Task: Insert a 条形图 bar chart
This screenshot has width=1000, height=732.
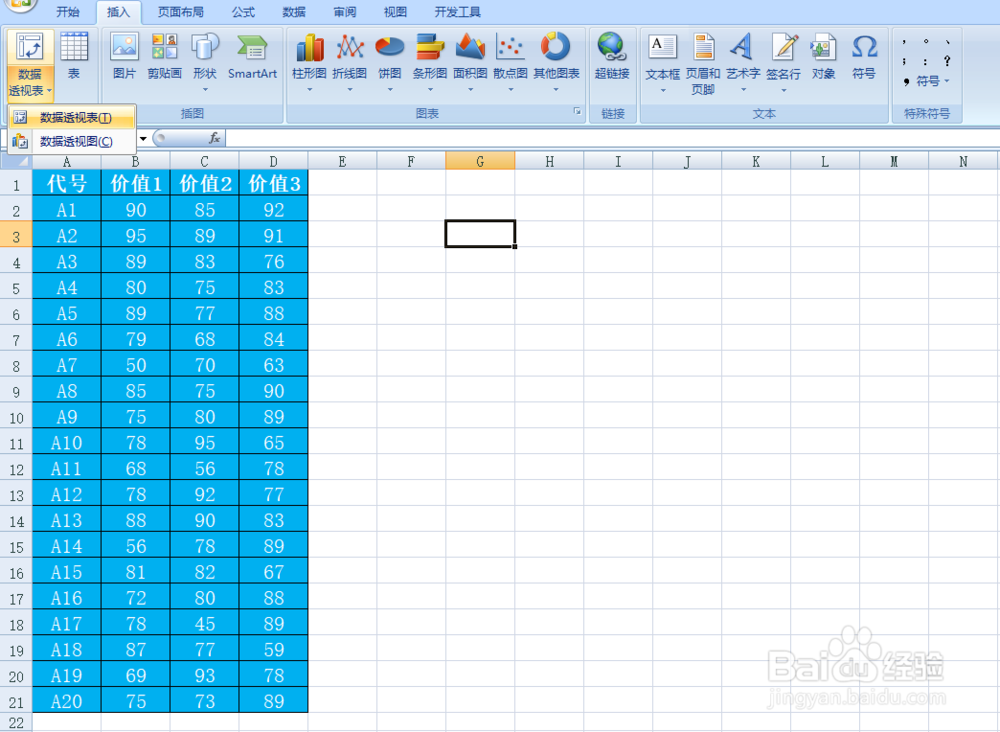Action: click(x=429, y=62)
